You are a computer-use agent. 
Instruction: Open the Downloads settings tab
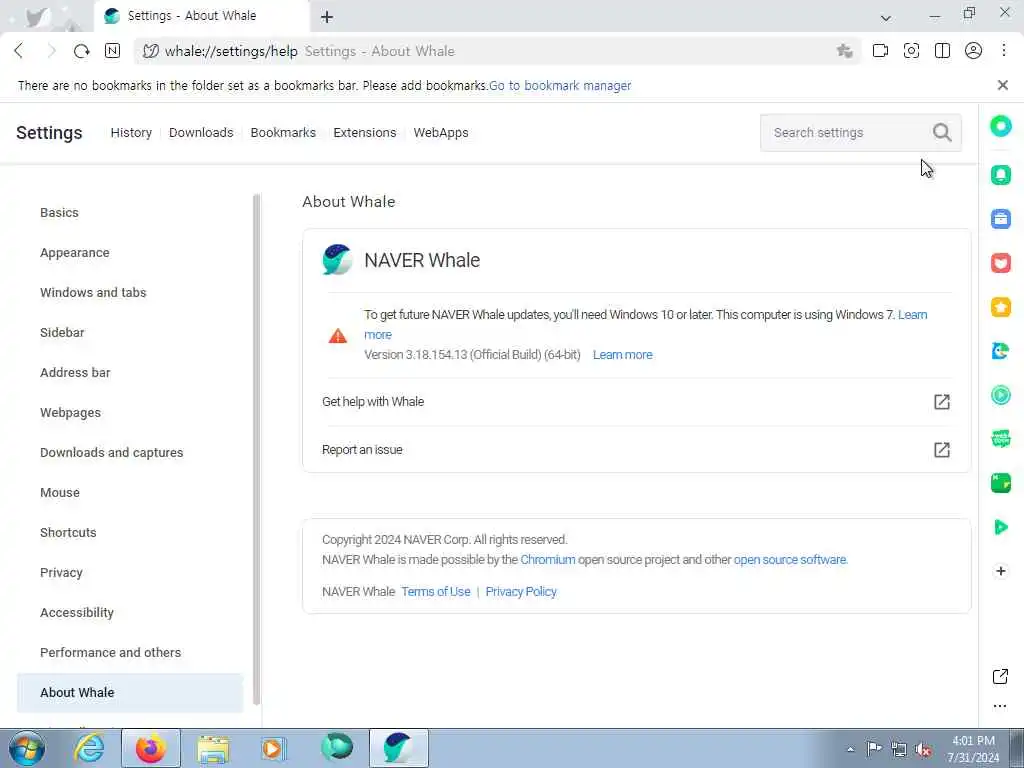point(201,133)
